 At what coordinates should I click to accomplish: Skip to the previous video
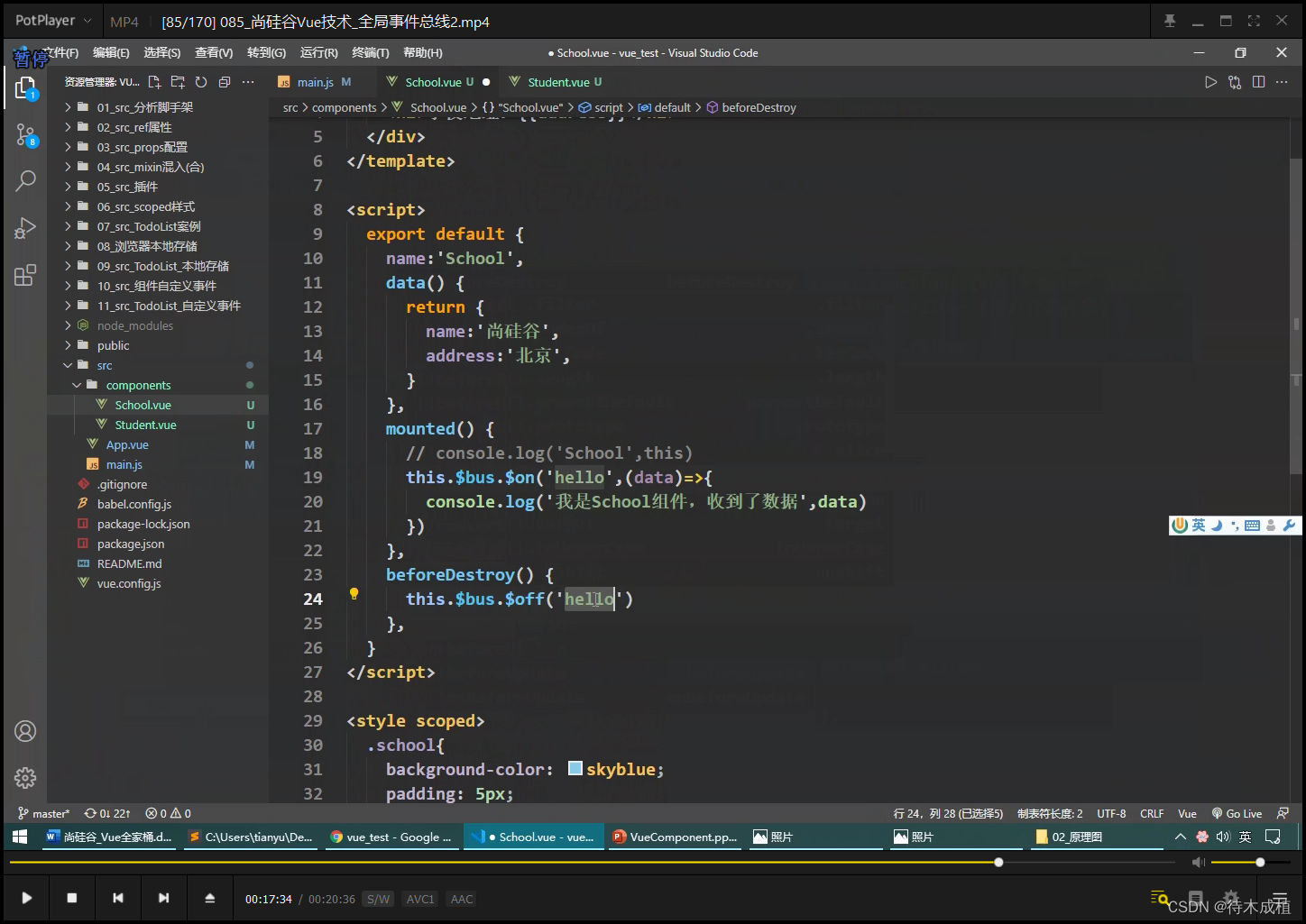point(118,898)
